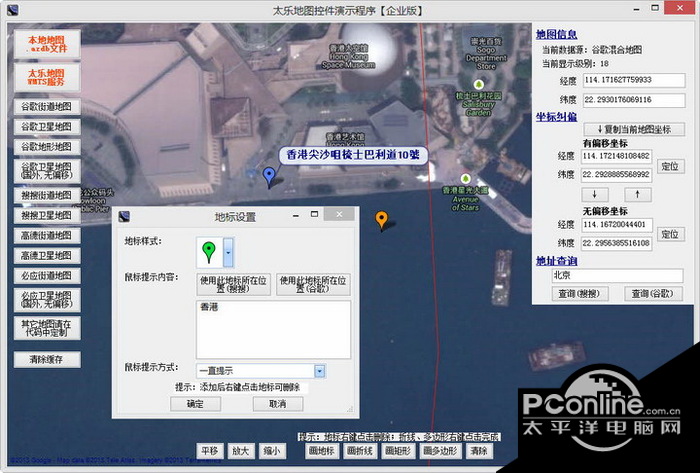
Task: Click Avenue of Stars tree icon
Action: coord(466,179)
